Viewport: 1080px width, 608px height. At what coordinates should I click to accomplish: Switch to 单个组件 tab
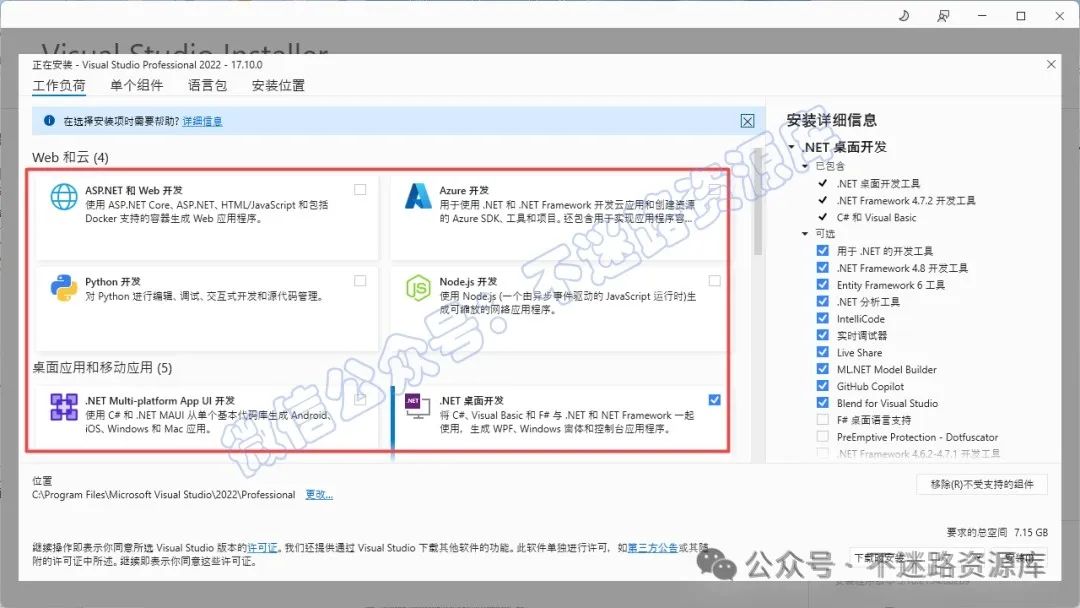pos(136,85)
